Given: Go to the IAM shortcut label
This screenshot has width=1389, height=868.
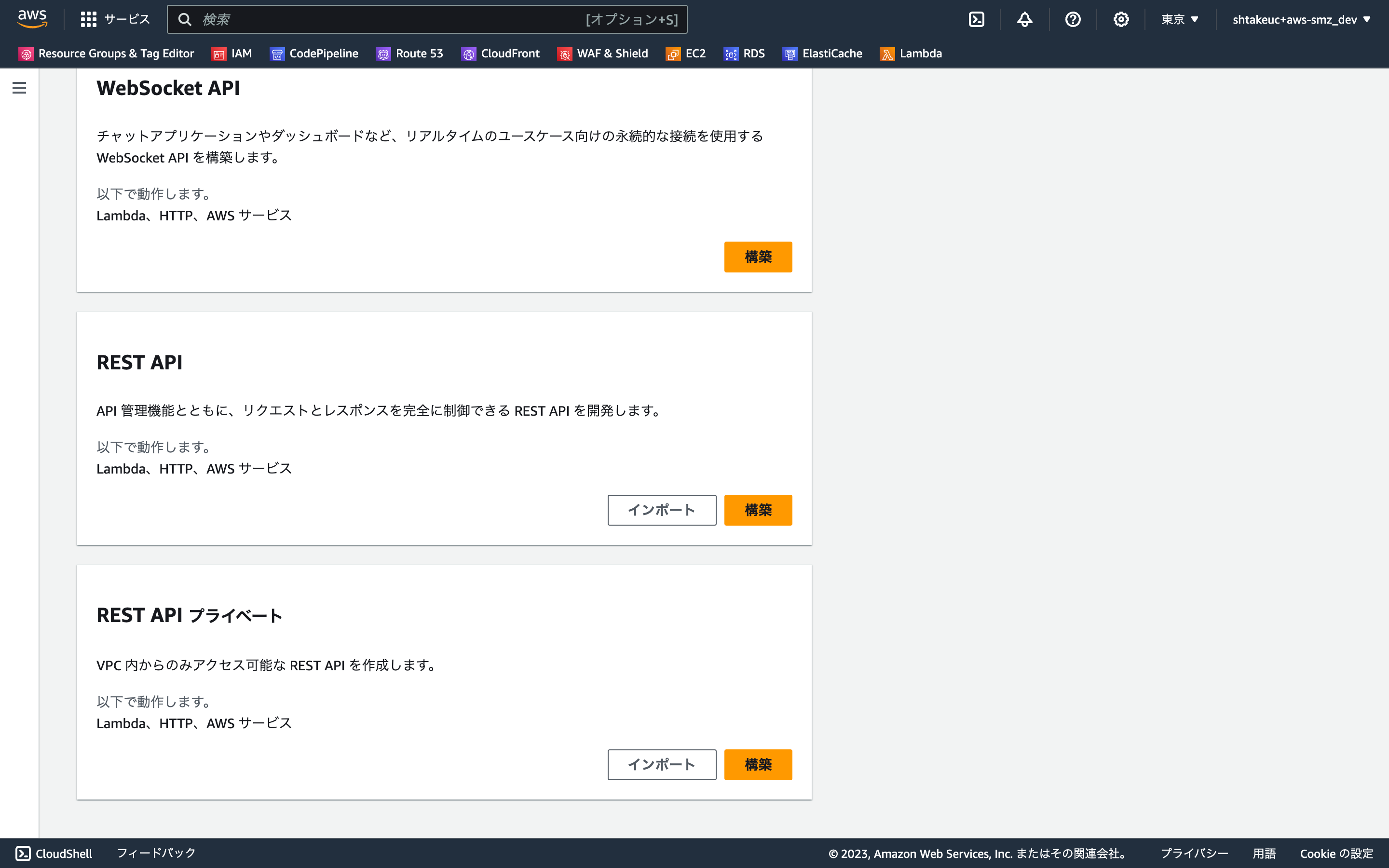Looking at the screenshot, I should click(x=242, y=54).
